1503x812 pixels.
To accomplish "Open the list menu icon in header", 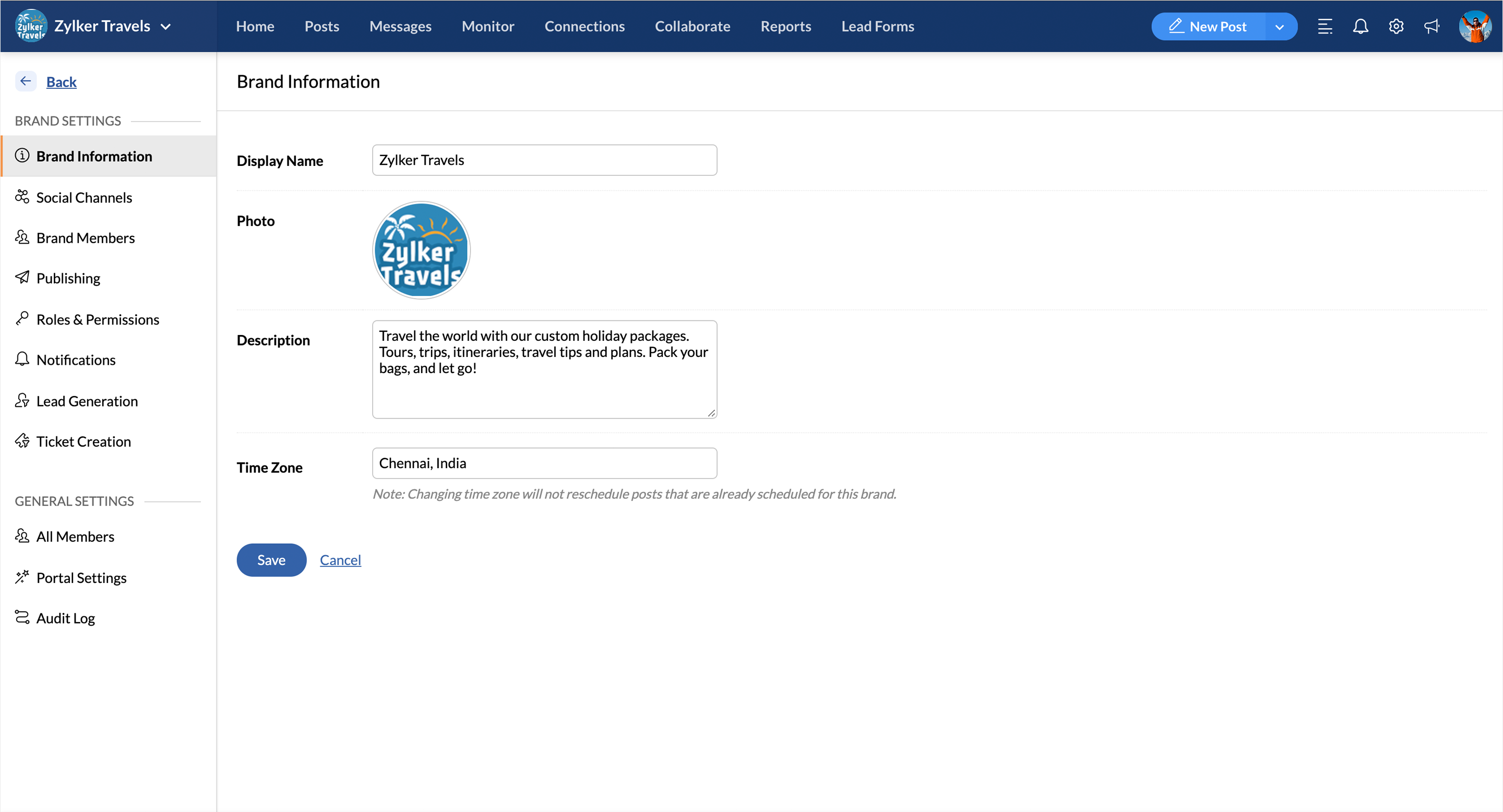I will pos(1325,26).
